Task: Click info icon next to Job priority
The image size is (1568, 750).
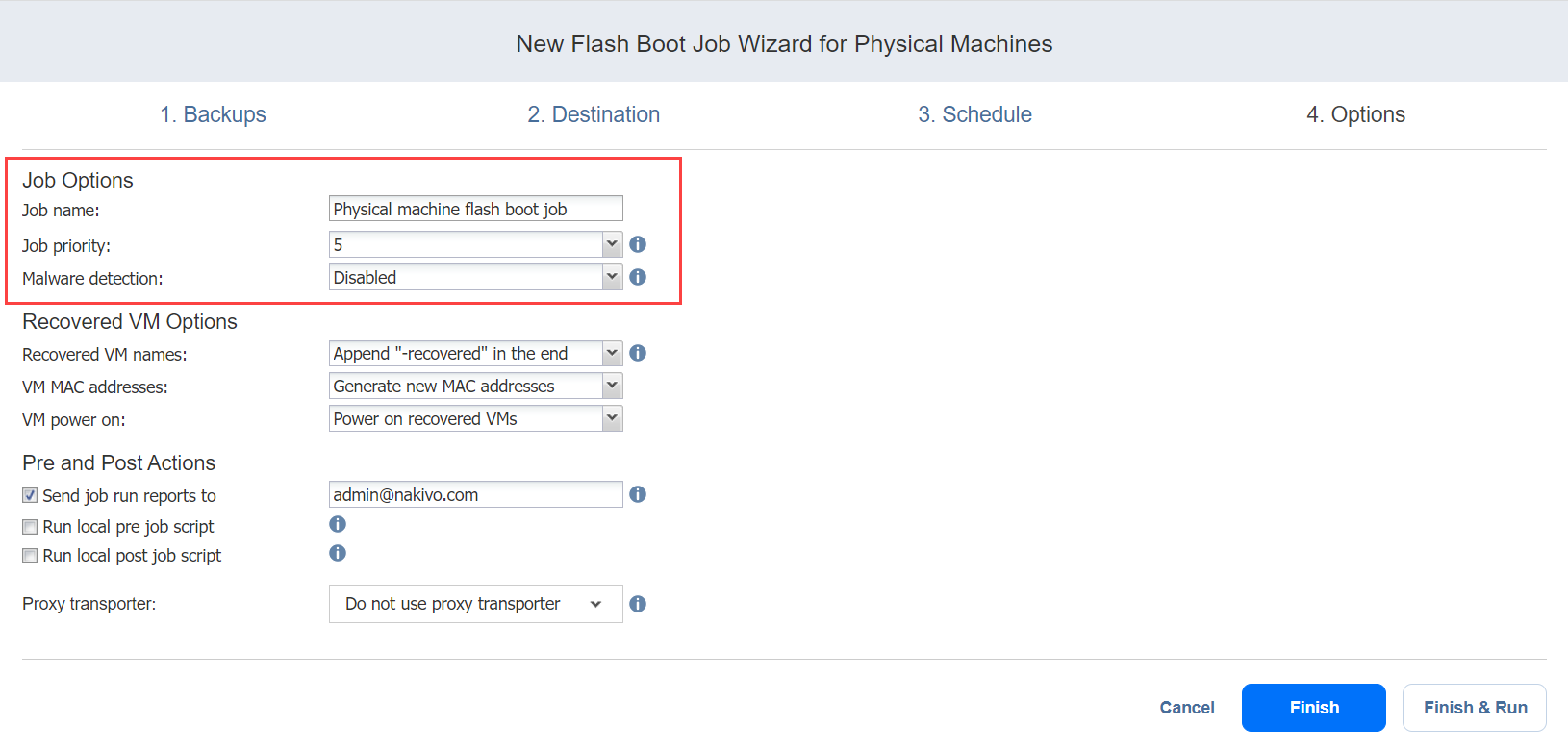Action: pyautogui.click(x=638, y=245)
